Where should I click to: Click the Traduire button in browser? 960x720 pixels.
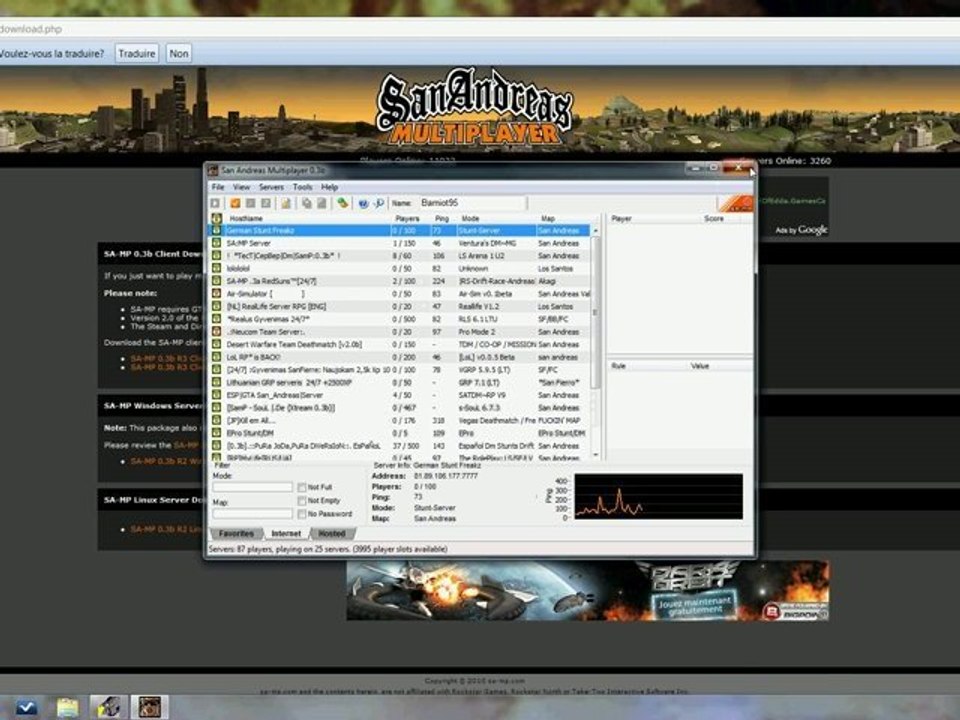137,54
